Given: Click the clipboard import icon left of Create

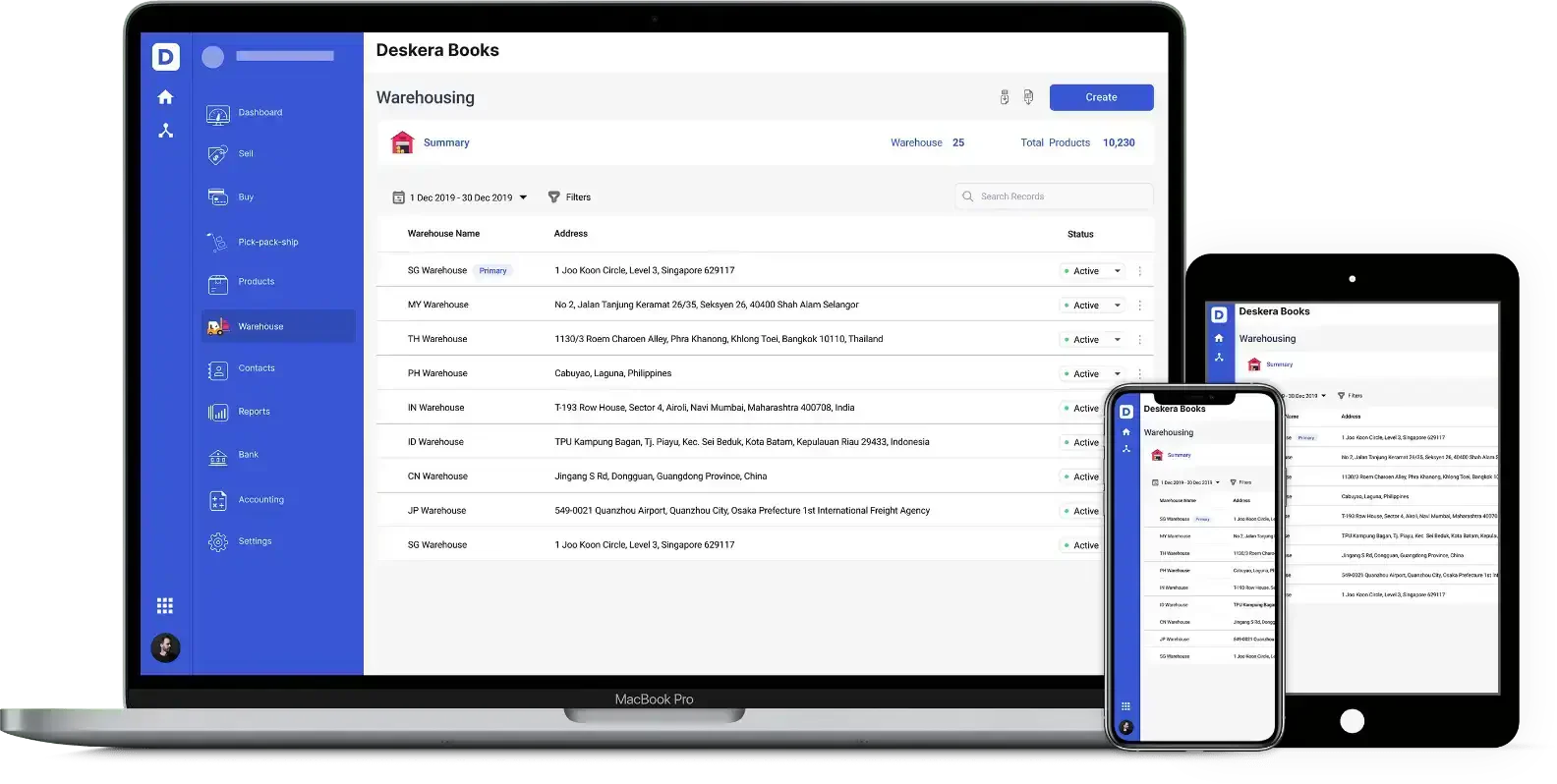Looking at the screenshot, I should [1005, 97].
